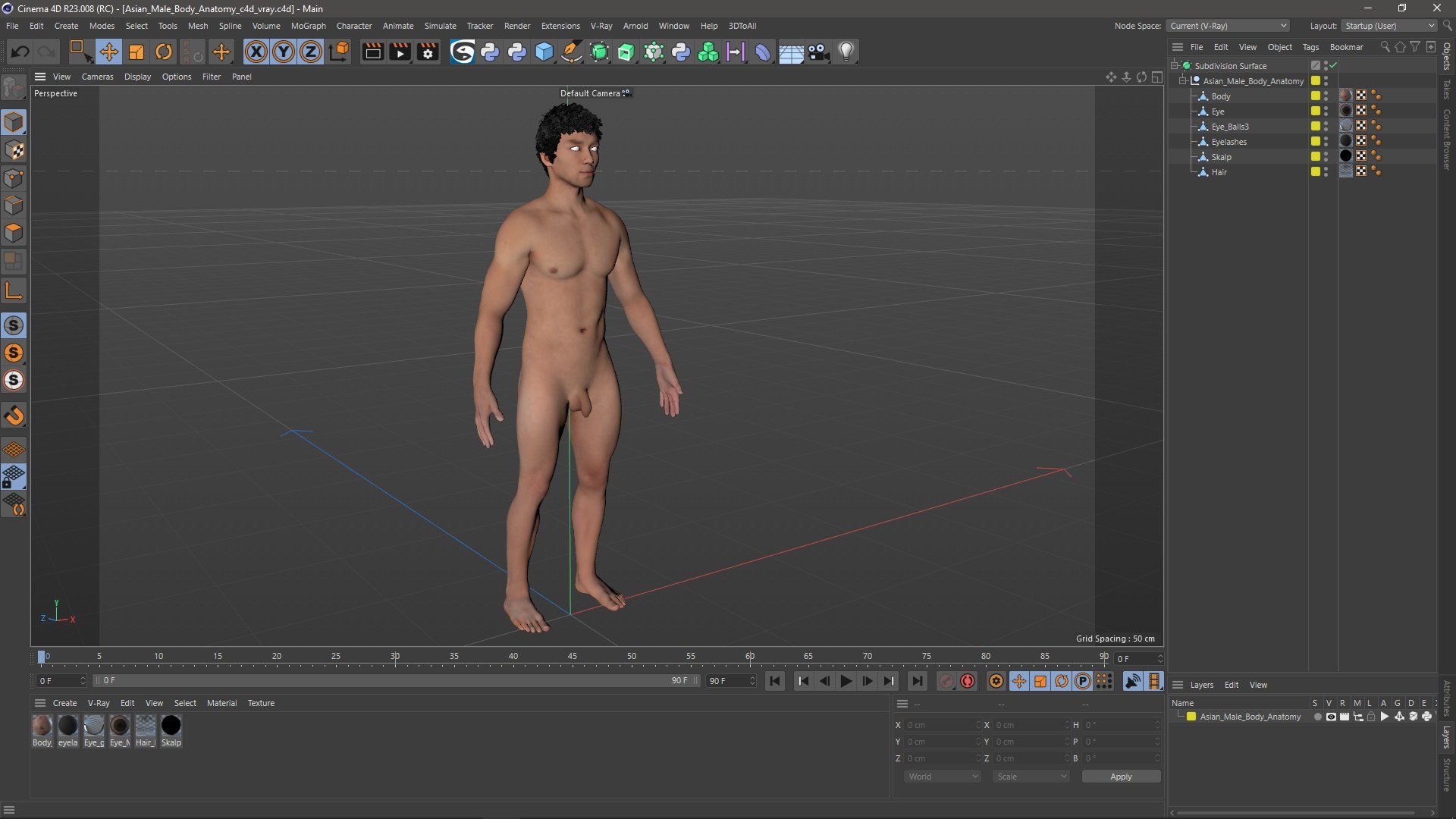The height and width of the screenshot is (819, 1456).
Task: Click the Locked Workplane icon
Action: click(x=14, y=476)
